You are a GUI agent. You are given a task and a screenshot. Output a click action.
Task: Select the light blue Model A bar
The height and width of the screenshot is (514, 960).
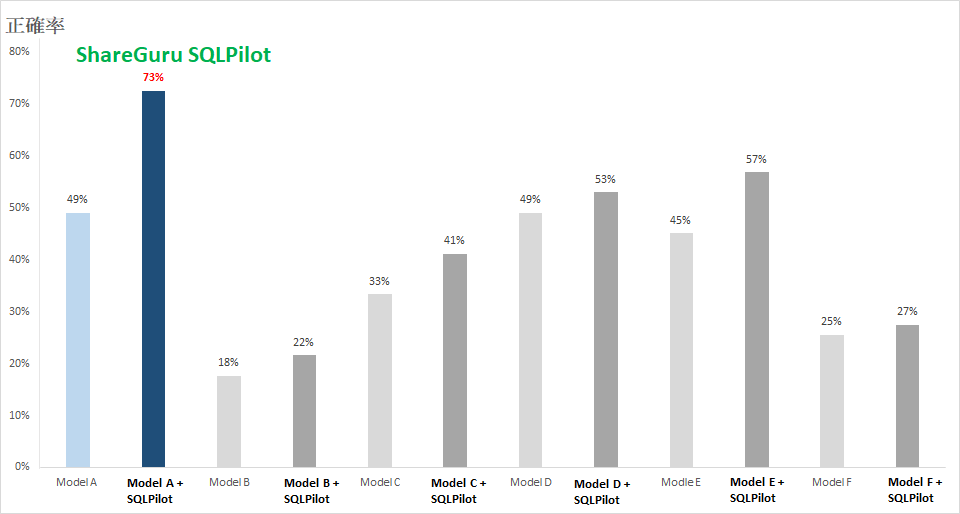[x=78, y=340]
